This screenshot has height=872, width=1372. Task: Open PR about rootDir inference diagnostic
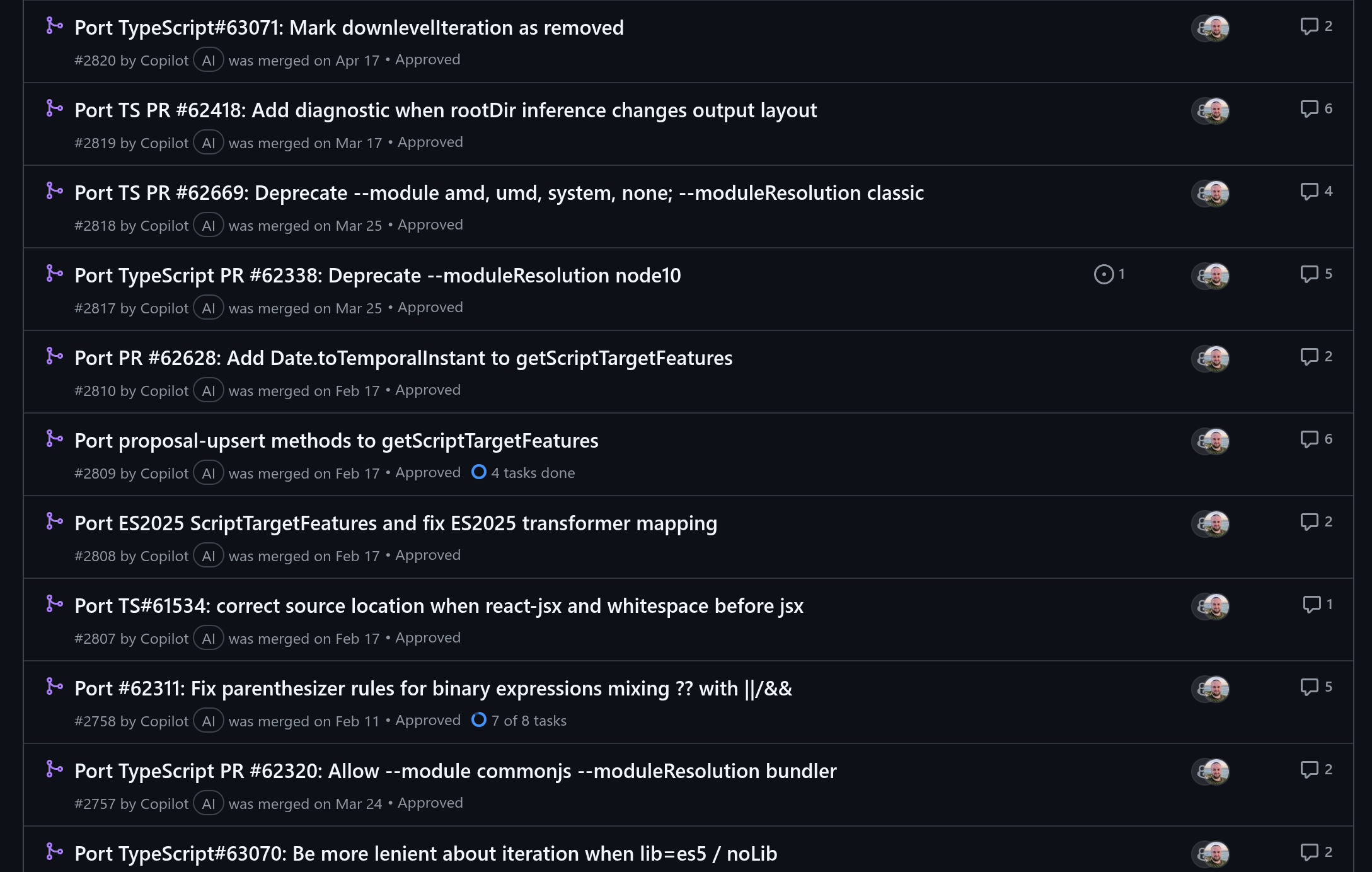point(446,110)
